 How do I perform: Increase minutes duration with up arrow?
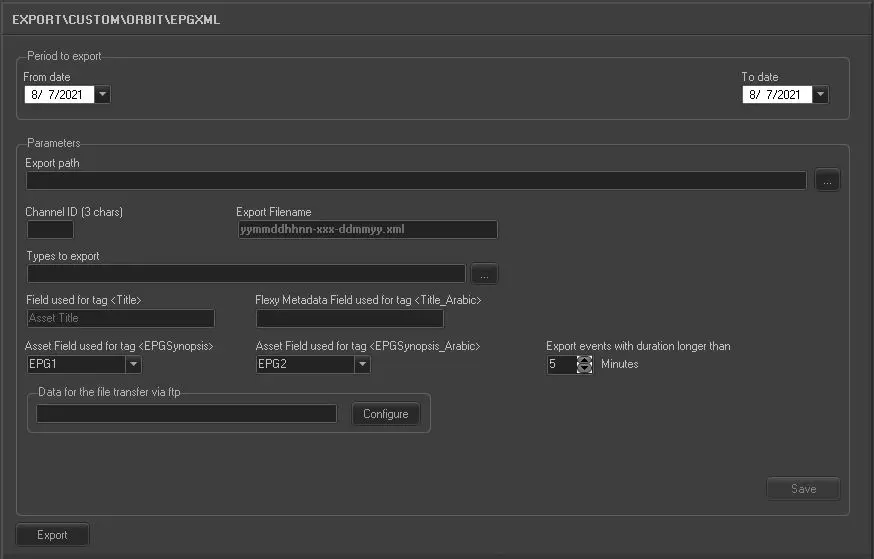point(585,360)
